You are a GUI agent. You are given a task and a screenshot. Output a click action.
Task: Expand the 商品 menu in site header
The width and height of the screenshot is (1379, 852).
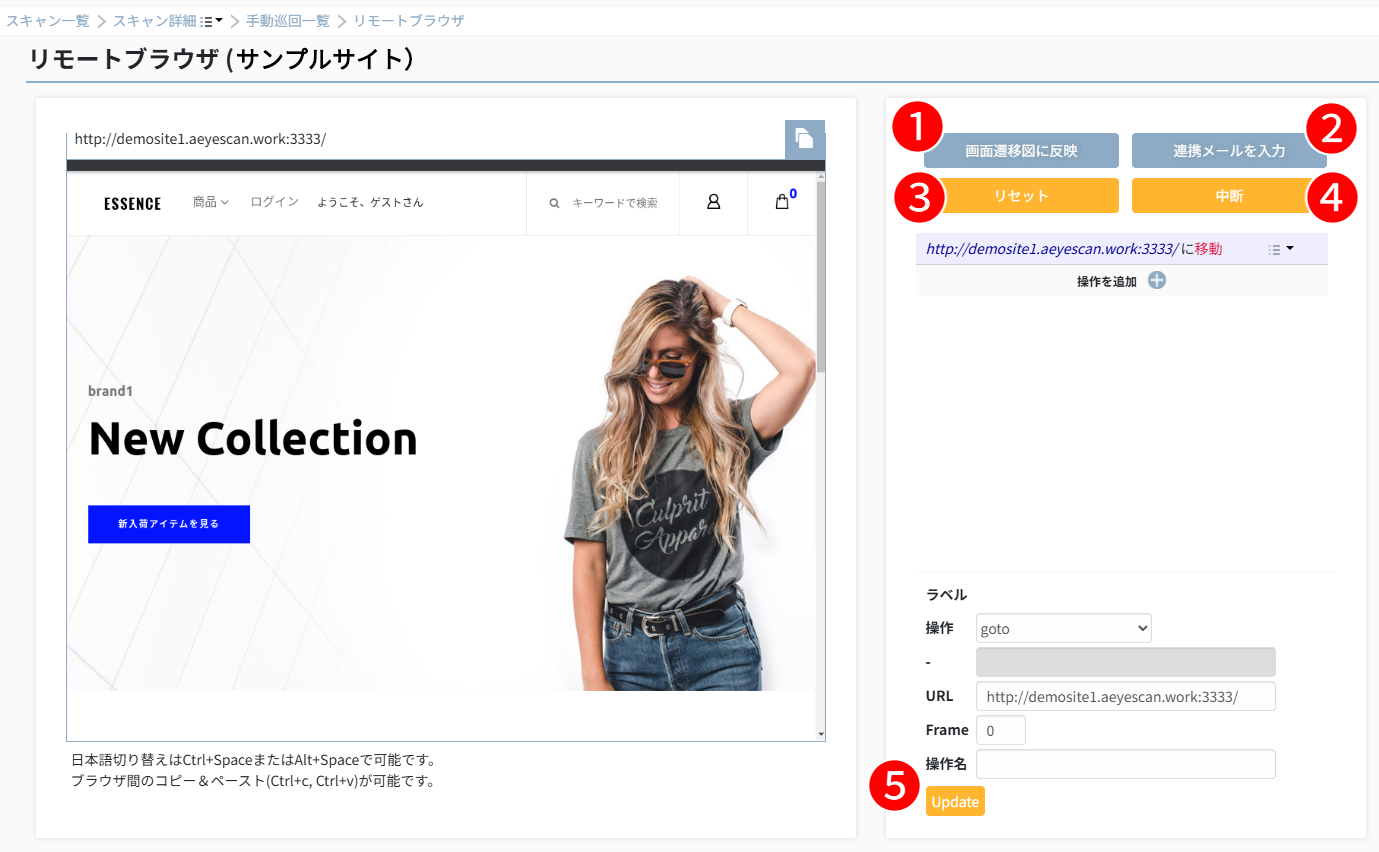tap(210, 202)
